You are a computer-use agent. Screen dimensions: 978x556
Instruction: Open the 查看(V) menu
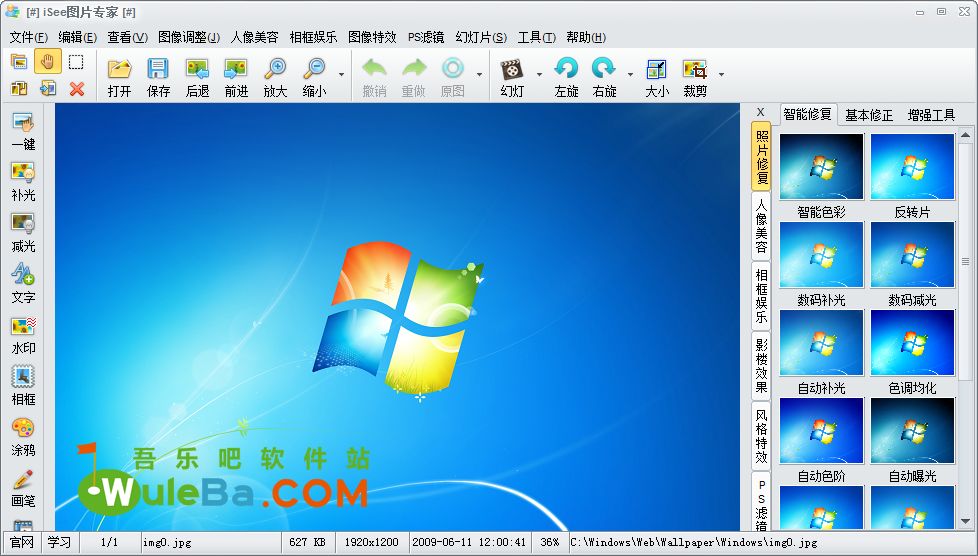click(127, 37)
